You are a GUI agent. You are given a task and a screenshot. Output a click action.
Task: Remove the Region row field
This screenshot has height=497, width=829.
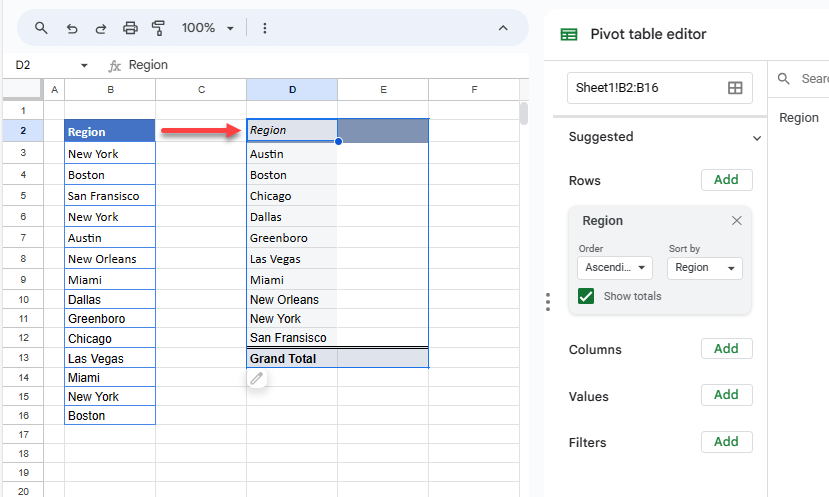point(737,221)
